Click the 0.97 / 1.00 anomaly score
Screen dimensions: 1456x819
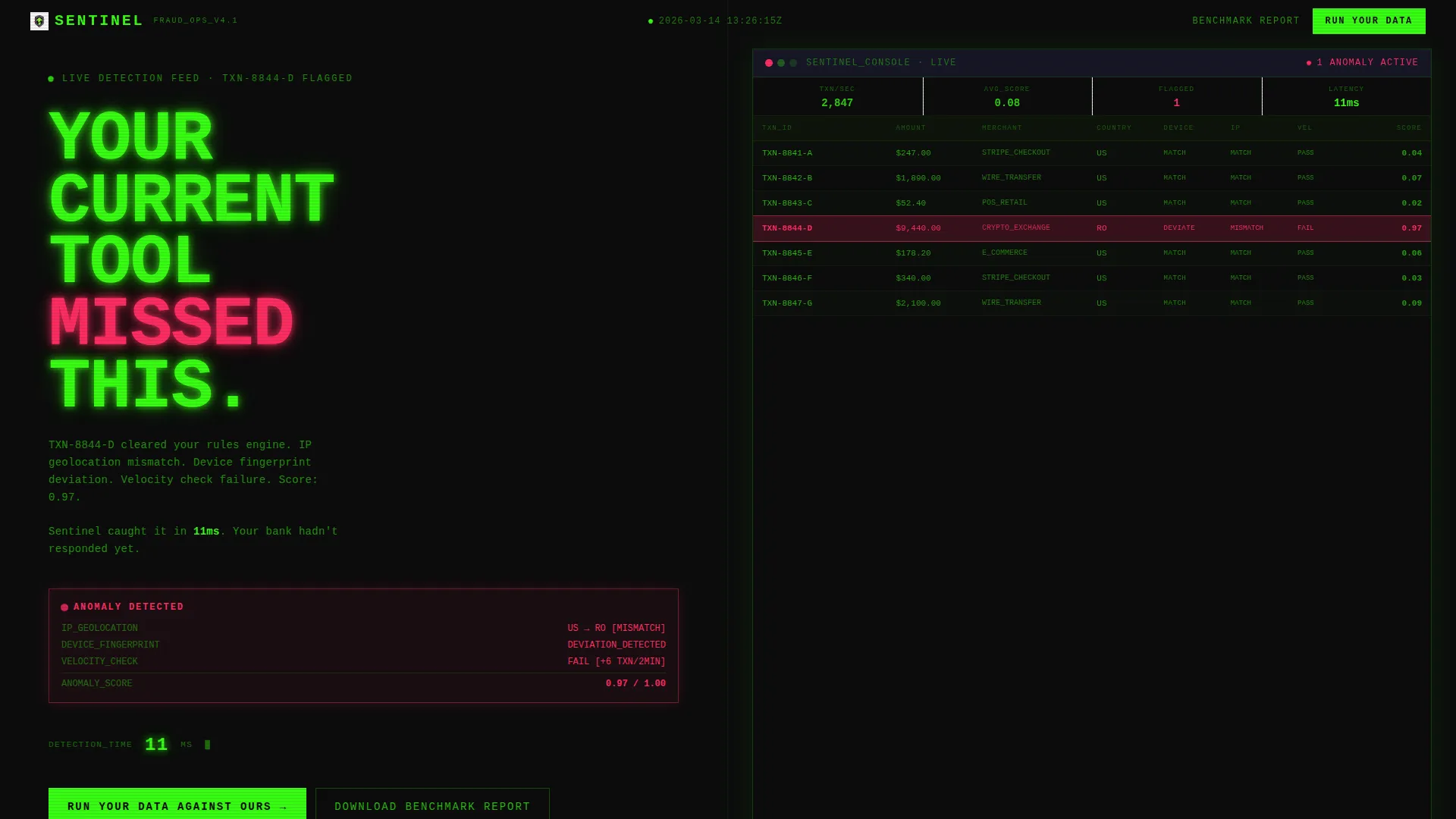635,684
